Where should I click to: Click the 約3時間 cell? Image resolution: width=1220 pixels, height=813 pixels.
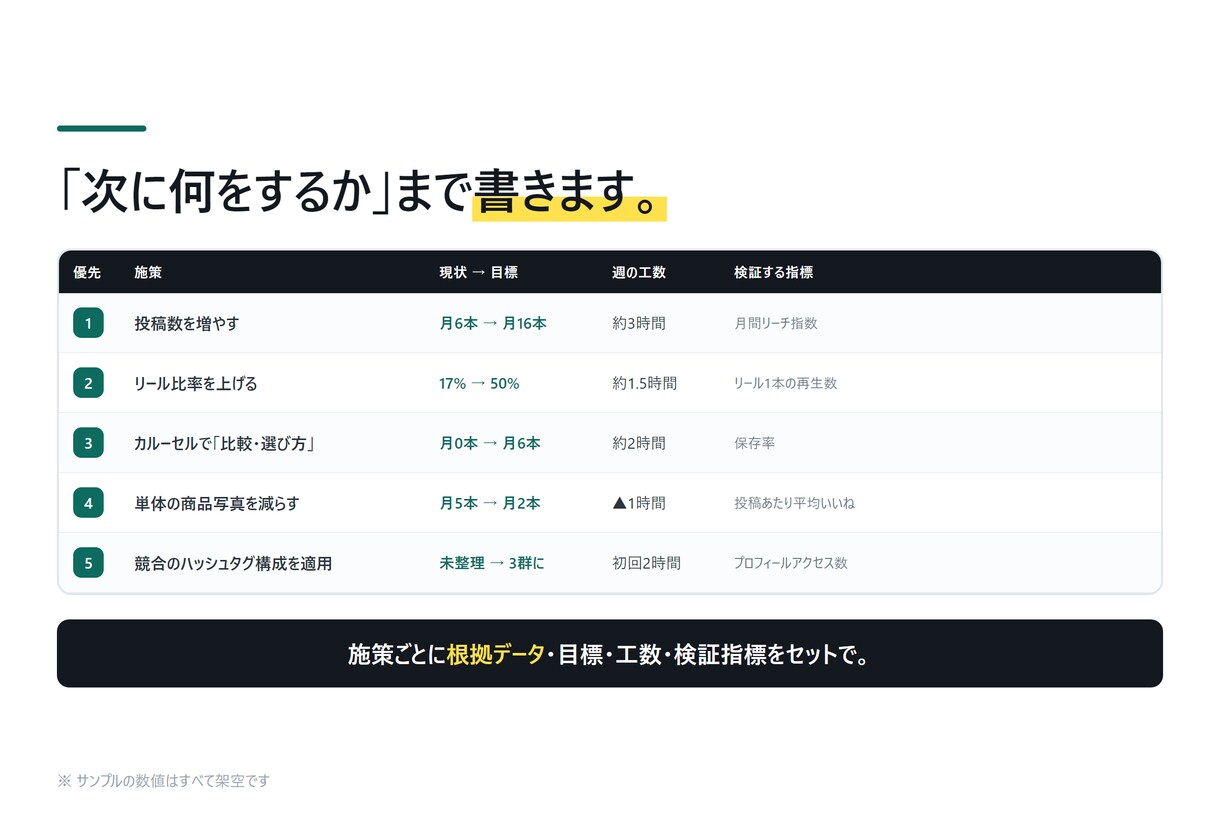639,323
